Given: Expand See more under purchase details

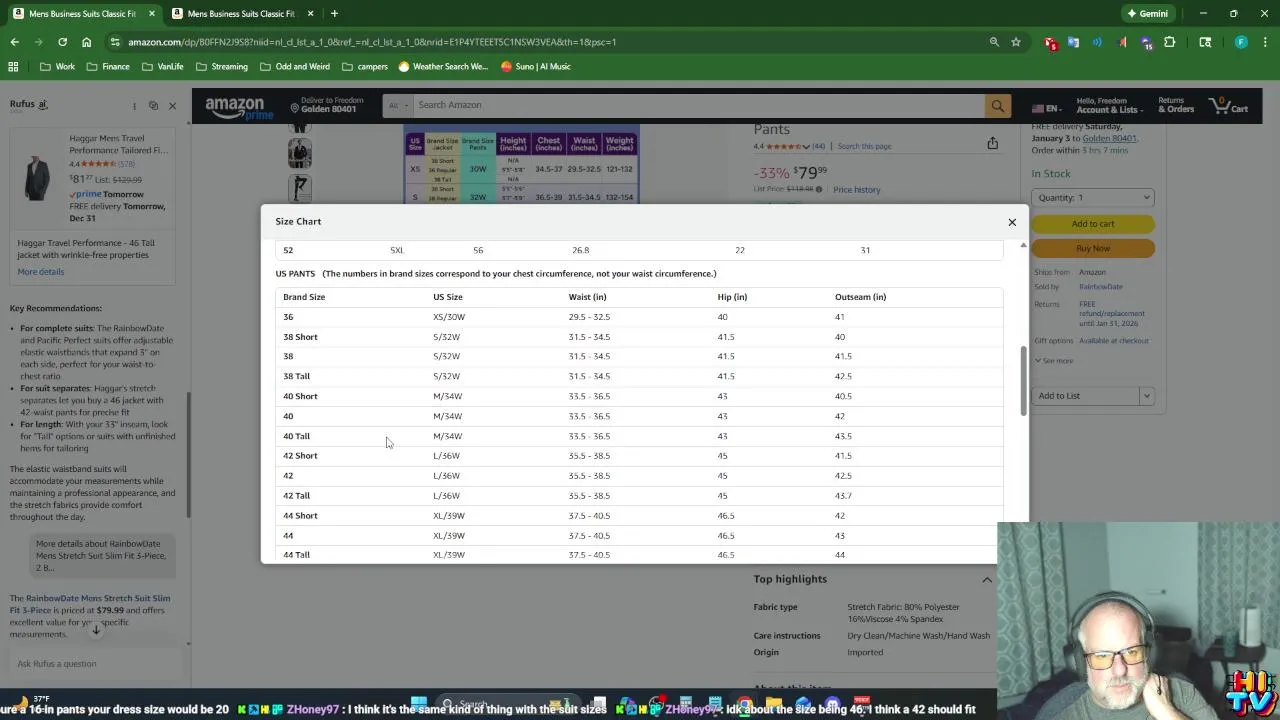Looking at the screenshot, I should pos(1054,360).
